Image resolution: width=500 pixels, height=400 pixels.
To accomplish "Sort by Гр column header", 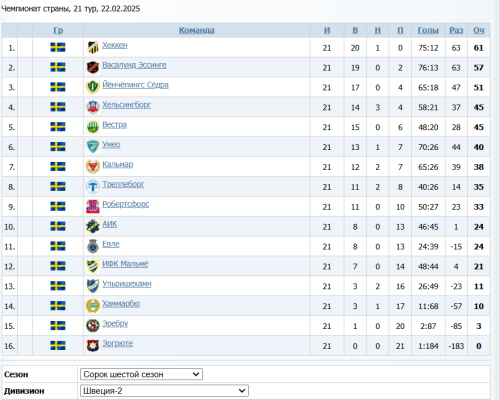I will click(x=58, y=30).
